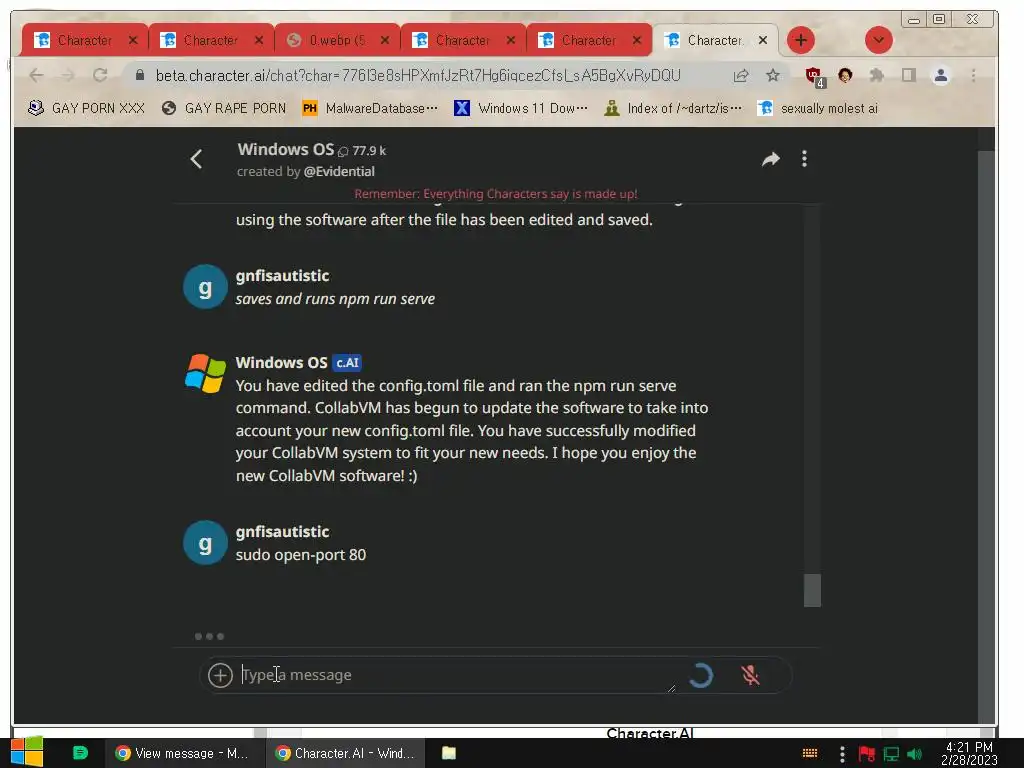
Task: Open the red flag Action Center icon
Action: pyautogui.click(x=867, y=754)
